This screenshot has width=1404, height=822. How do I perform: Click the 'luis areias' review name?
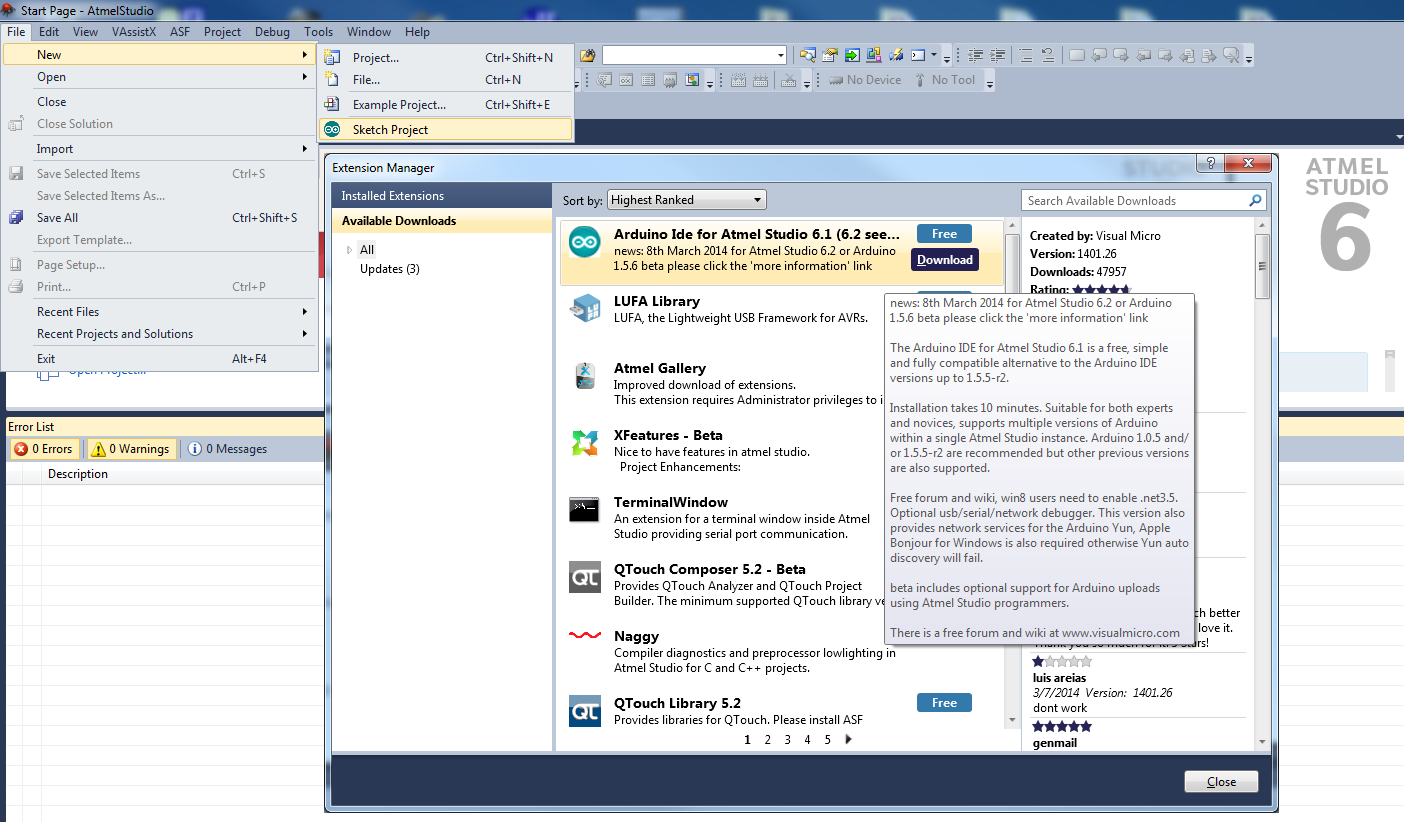[x=1059, y=678]
